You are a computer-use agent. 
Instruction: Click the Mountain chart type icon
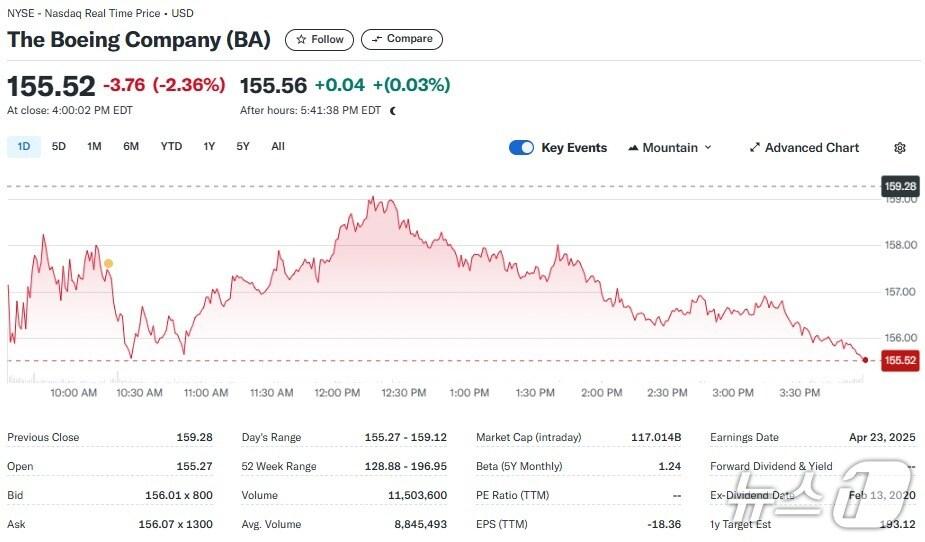(633, 148)
